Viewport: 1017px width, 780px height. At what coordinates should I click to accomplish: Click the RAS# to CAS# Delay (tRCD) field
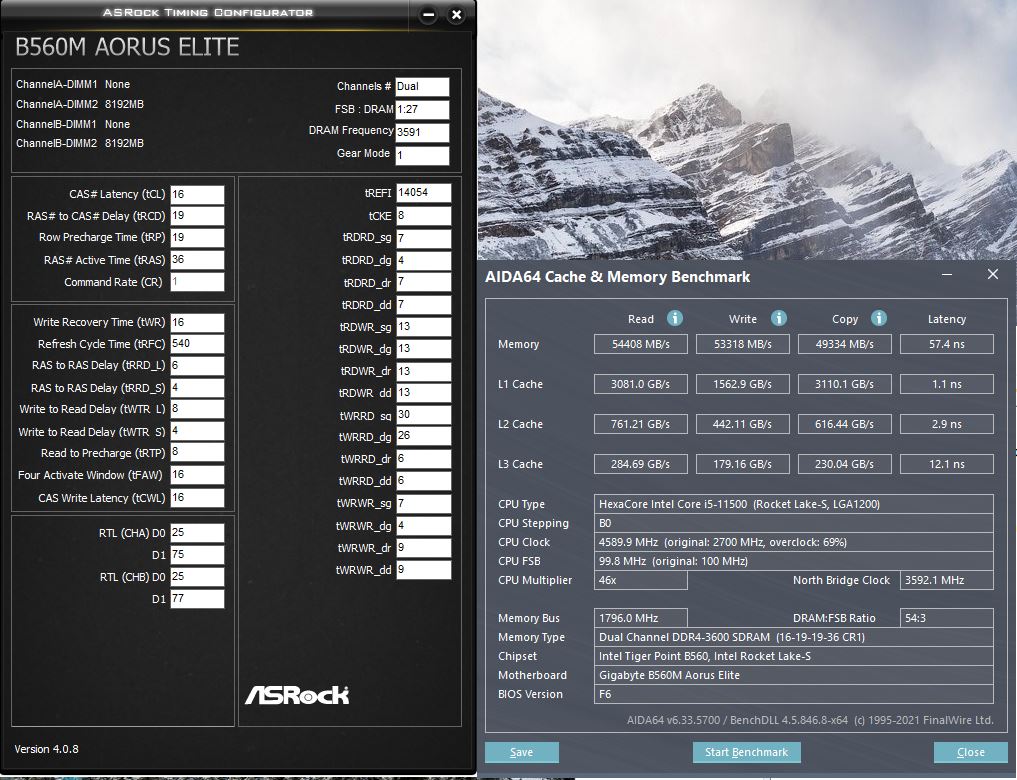[197, 216]
